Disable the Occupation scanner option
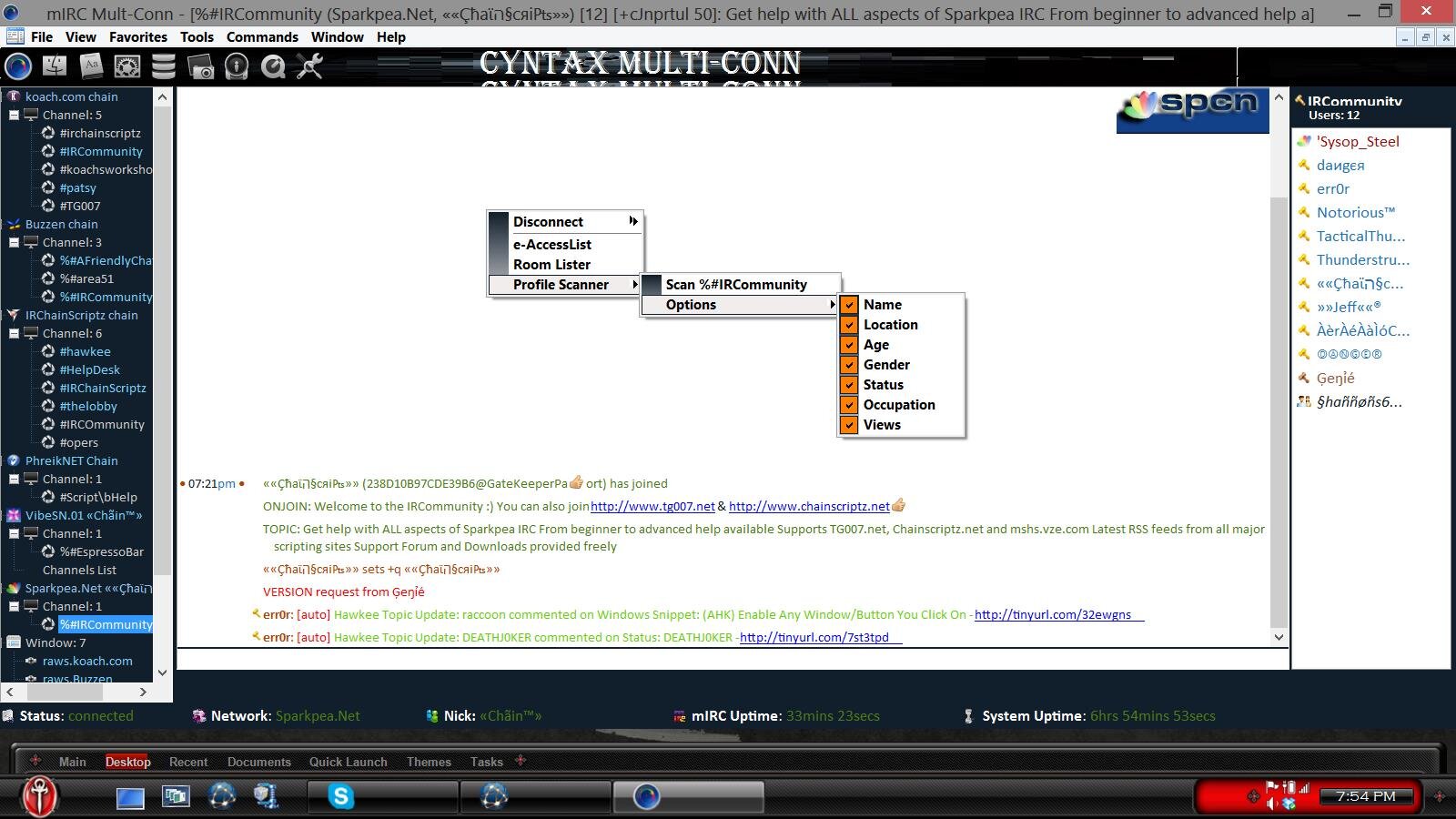Image resolution: width=1456 pixels, height=819 pixels. tap(849, 405)
